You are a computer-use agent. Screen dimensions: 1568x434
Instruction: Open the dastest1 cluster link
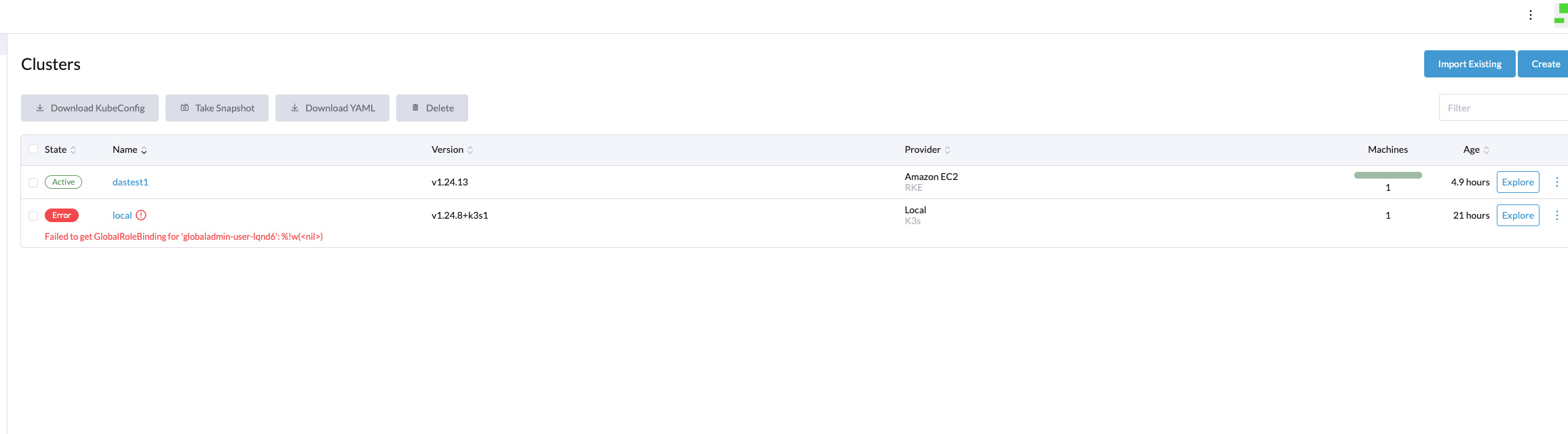click(x=130, y=182)
